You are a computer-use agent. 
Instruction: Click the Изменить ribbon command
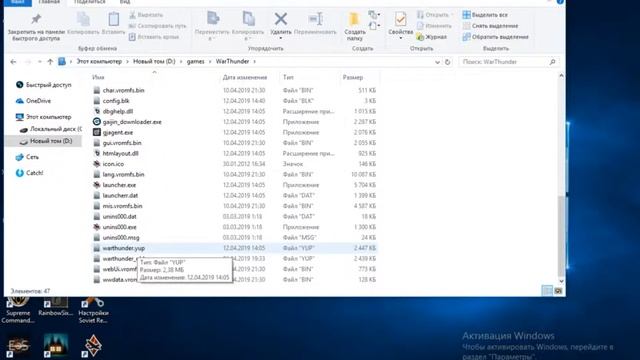[x=434, y=26]
